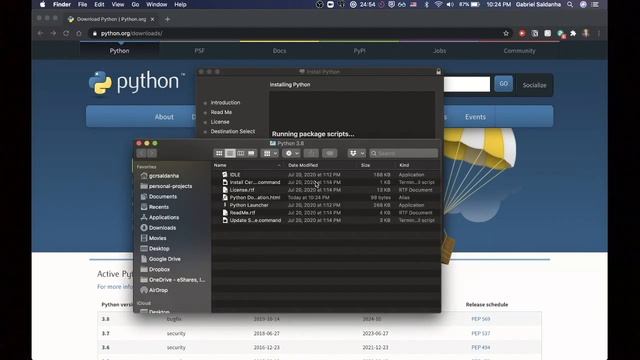Switch Finder to column view

pos(240,153)
